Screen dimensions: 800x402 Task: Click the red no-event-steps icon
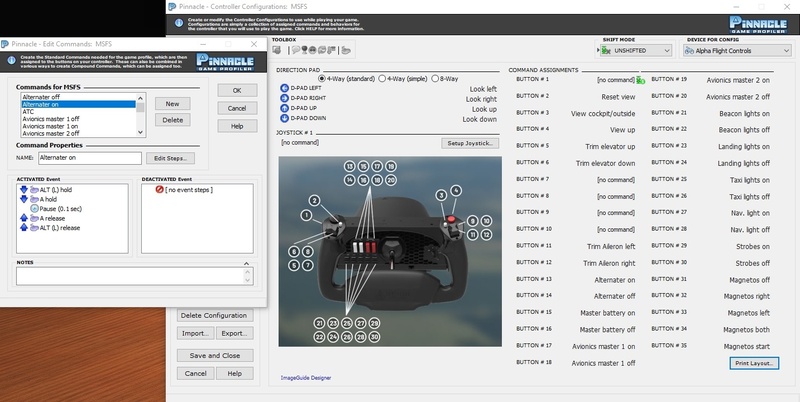159,190
